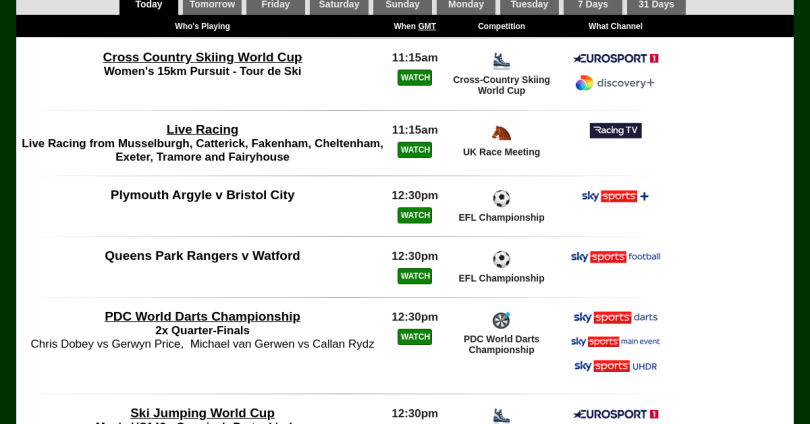Open the discovery+ channel logo
This screenshot has width=810, height=424.
(x=615, y=83)
